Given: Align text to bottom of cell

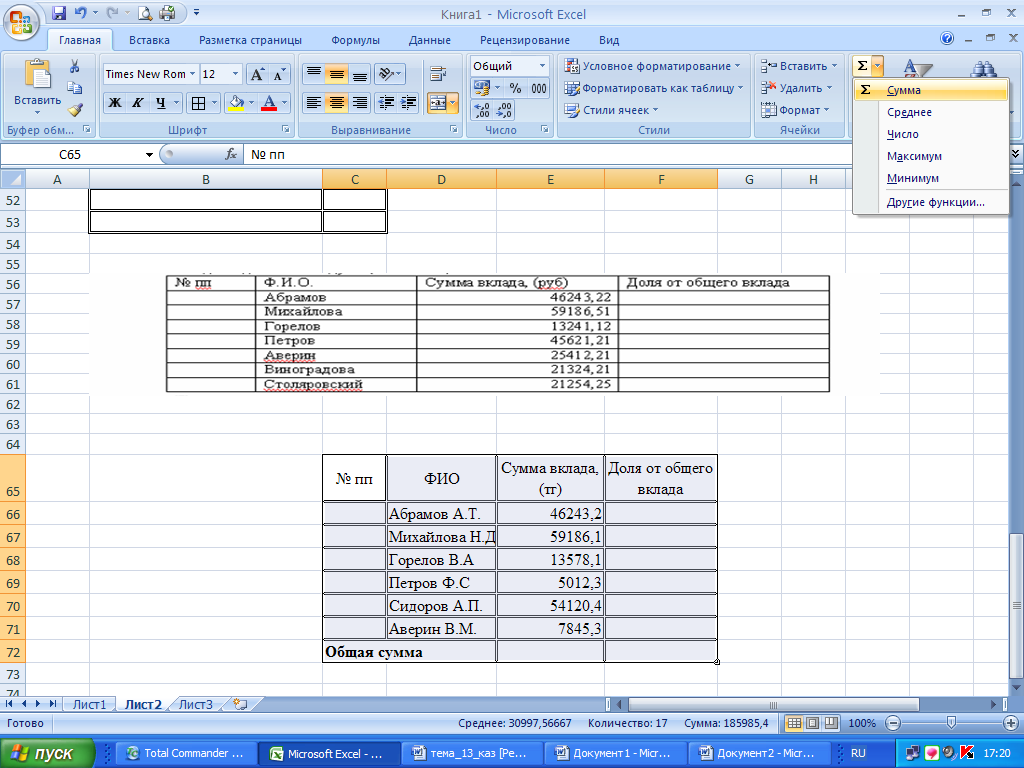Looking at the screenshot, I should [359, 74].
